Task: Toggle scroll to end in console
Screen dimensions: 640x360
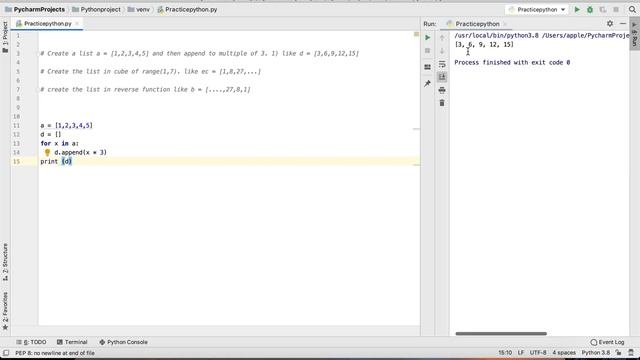Action: point(442,77)
